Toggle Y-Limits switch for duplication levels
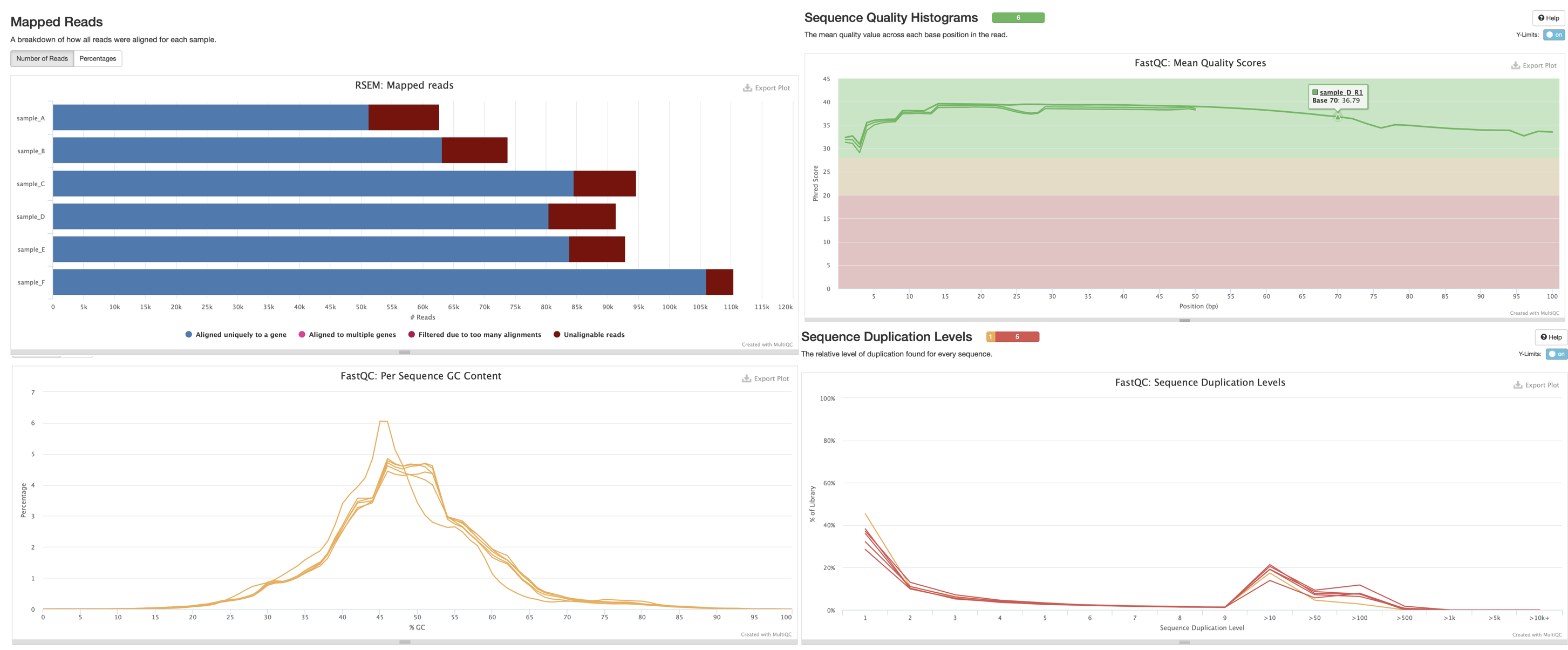Screen dimensions: 1568x650 tap(1556, 354)
